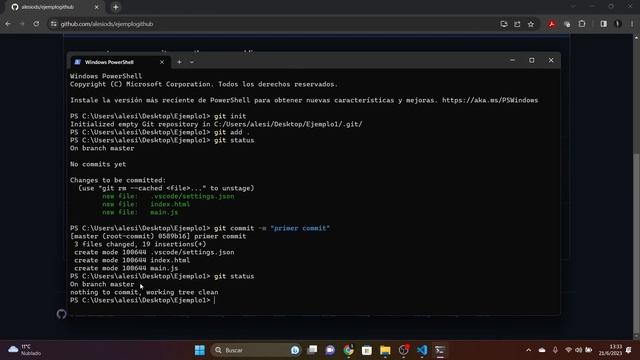Open Chrome tab search chevron
Viewport: 640px width, 360px height.
(573, 7)
